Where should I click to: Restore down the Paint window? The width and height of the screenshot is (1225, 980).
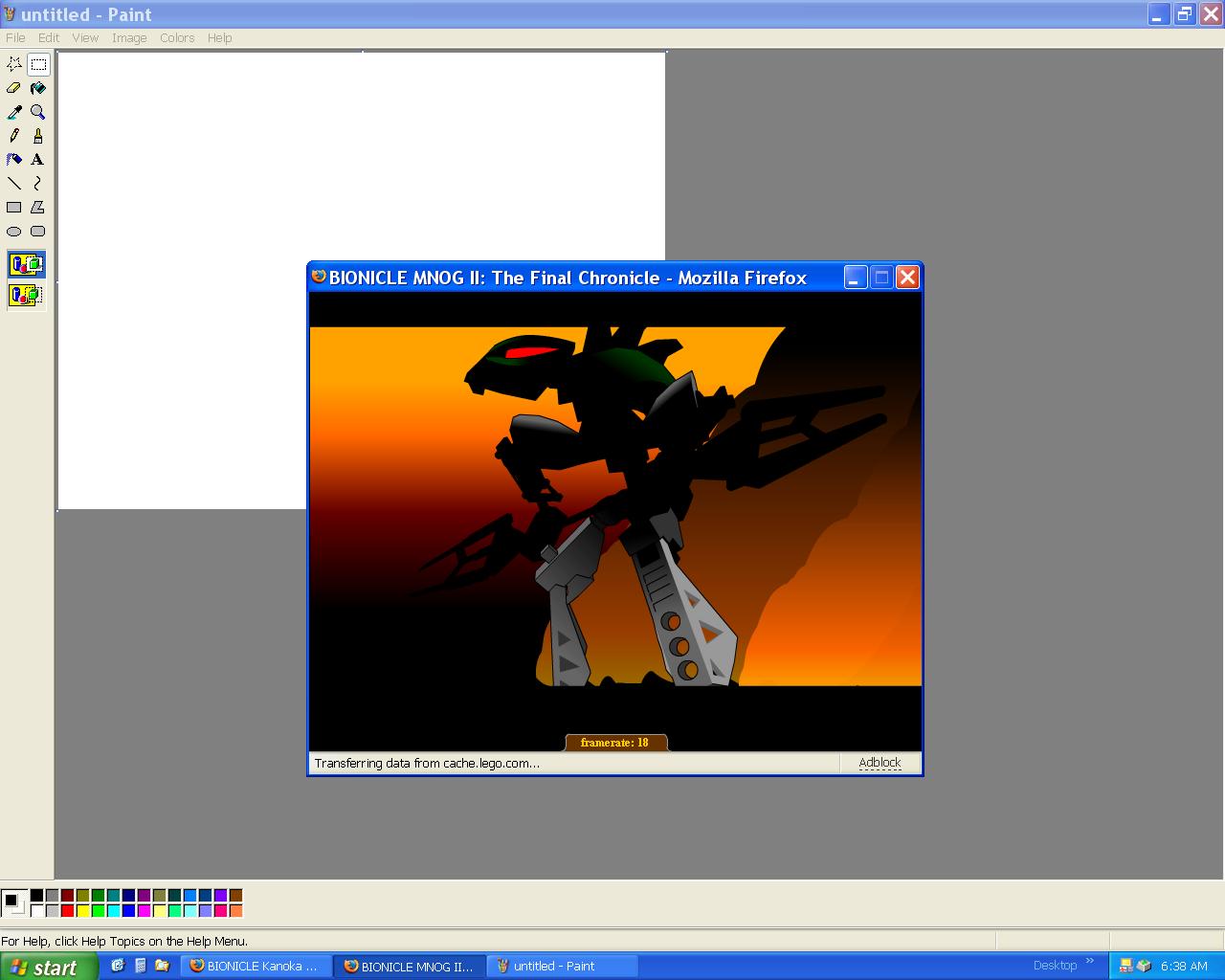click(1185, 14)
